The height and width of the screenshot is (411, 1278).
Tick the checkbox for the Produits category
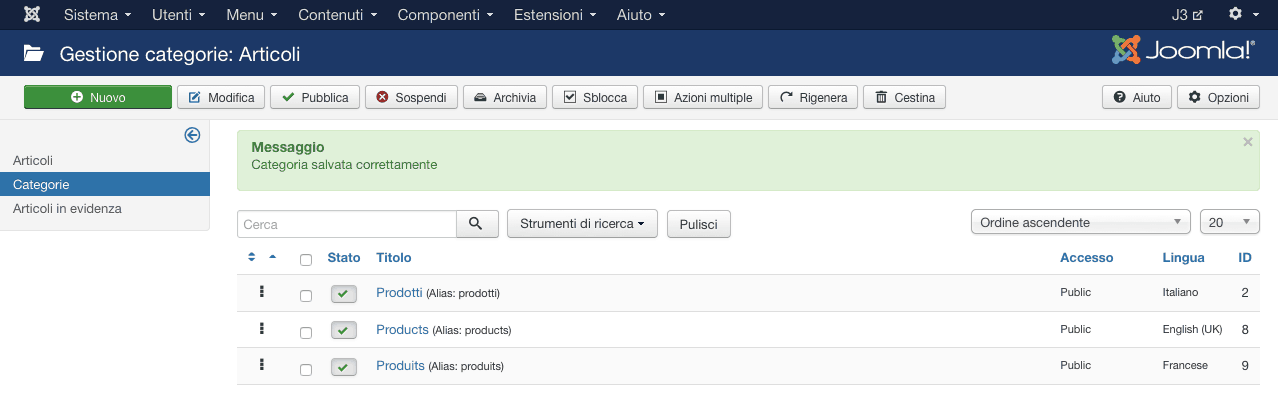[x=306, y=369]
